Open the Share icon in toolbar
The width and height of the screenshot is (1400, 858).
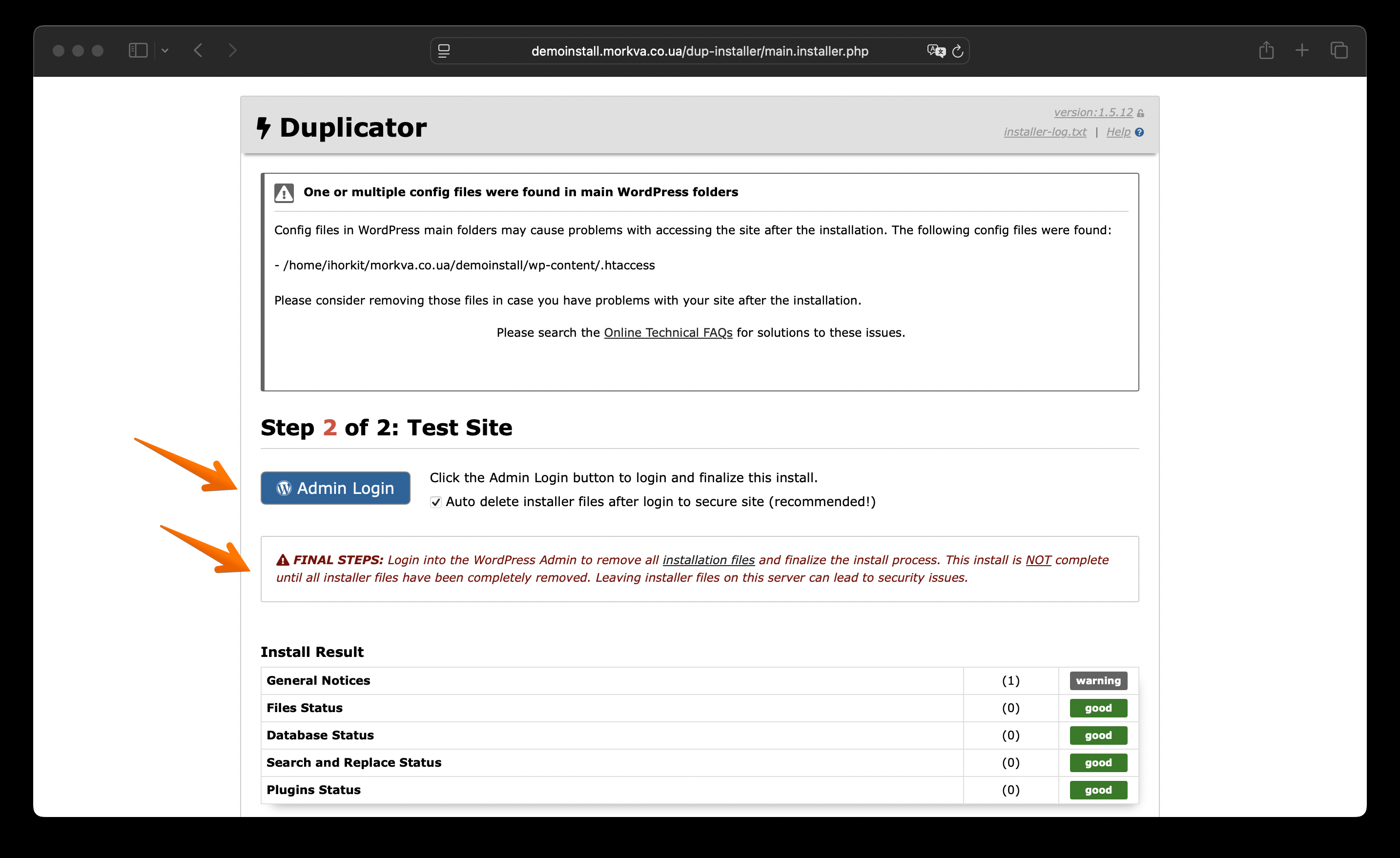[1266, 51]
